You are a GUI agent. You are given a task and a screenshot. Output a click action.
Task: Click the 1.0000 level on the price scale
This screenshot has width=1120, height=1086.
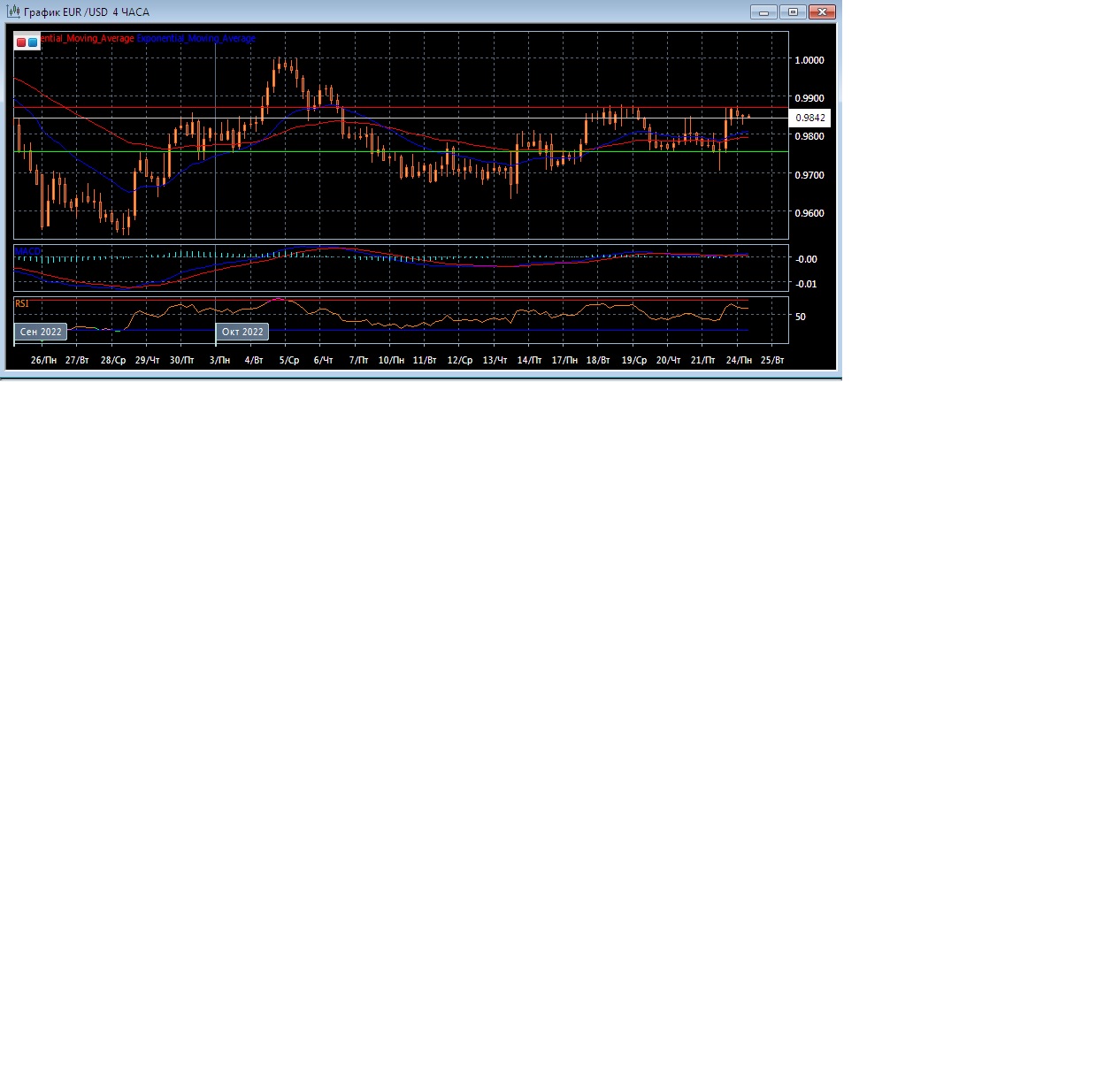click(809, 60)
